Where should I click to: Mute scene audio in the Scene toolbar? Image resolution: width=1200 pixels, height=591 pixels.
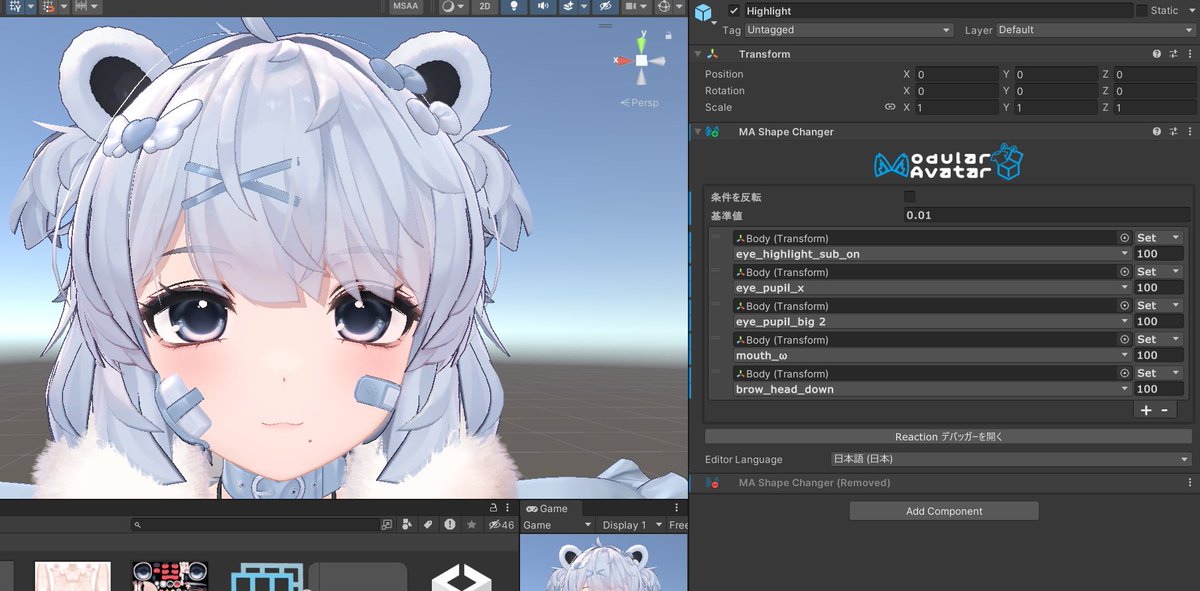[541, 6]
